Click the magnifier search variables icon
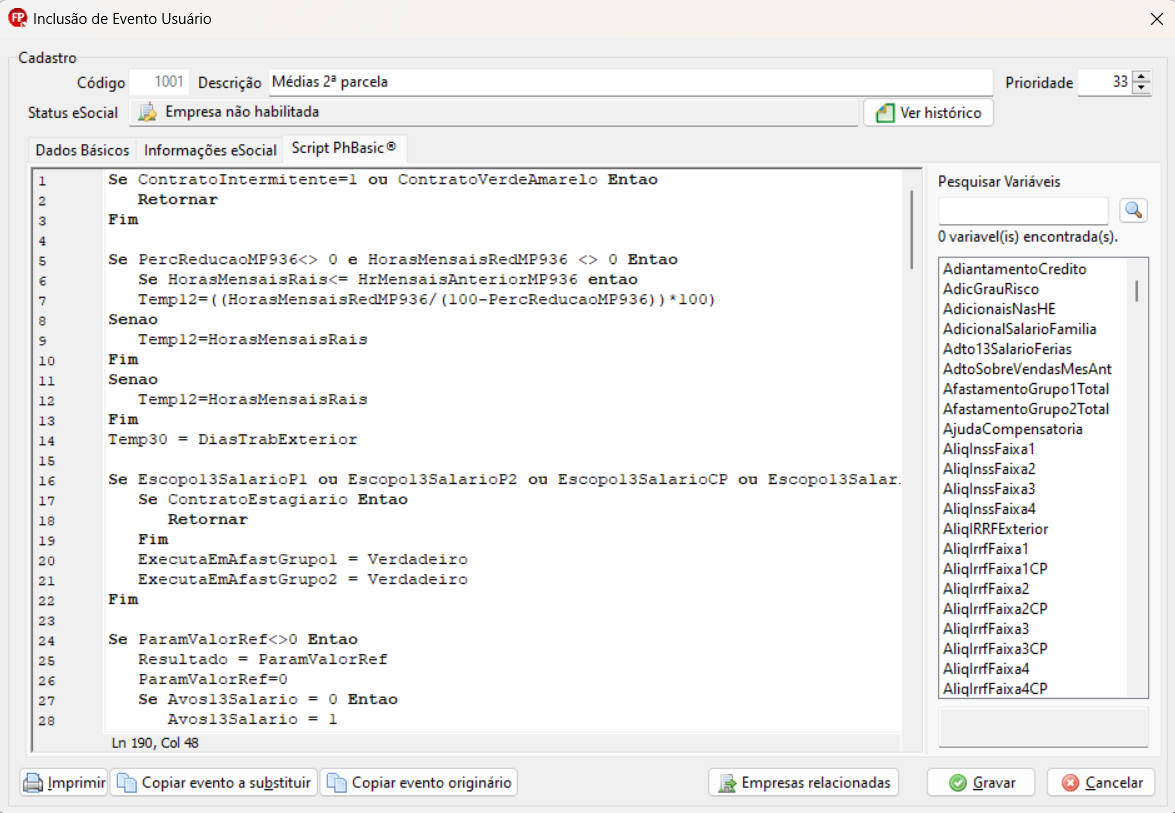Viewport: 1175px width, 813px height. (x=1133, y=210)
